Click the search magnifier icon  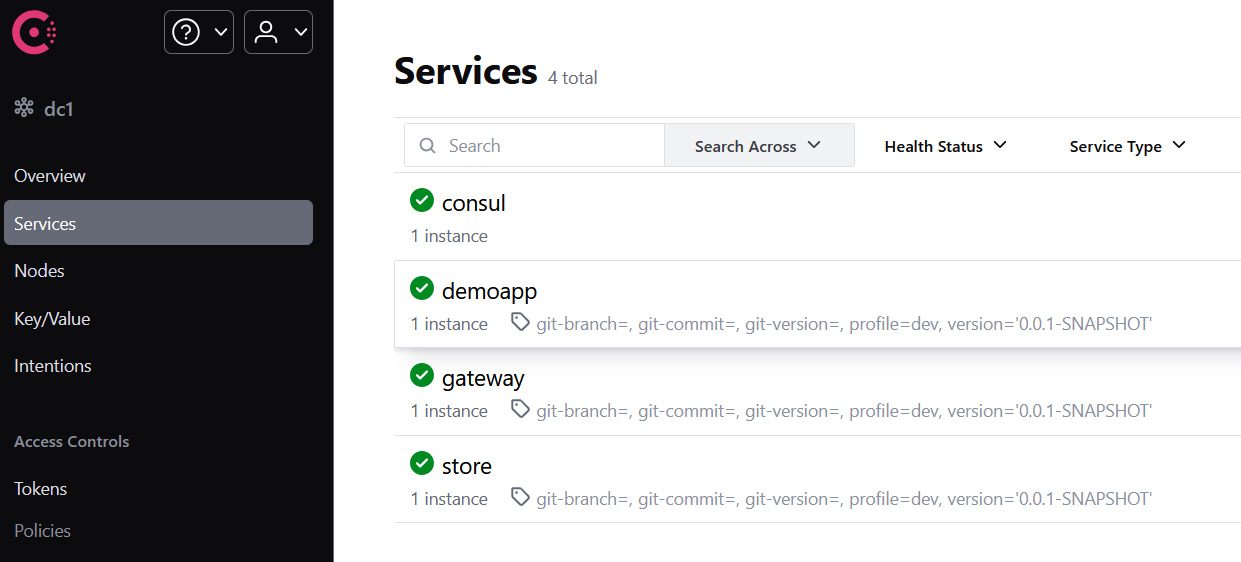point(428,146)
